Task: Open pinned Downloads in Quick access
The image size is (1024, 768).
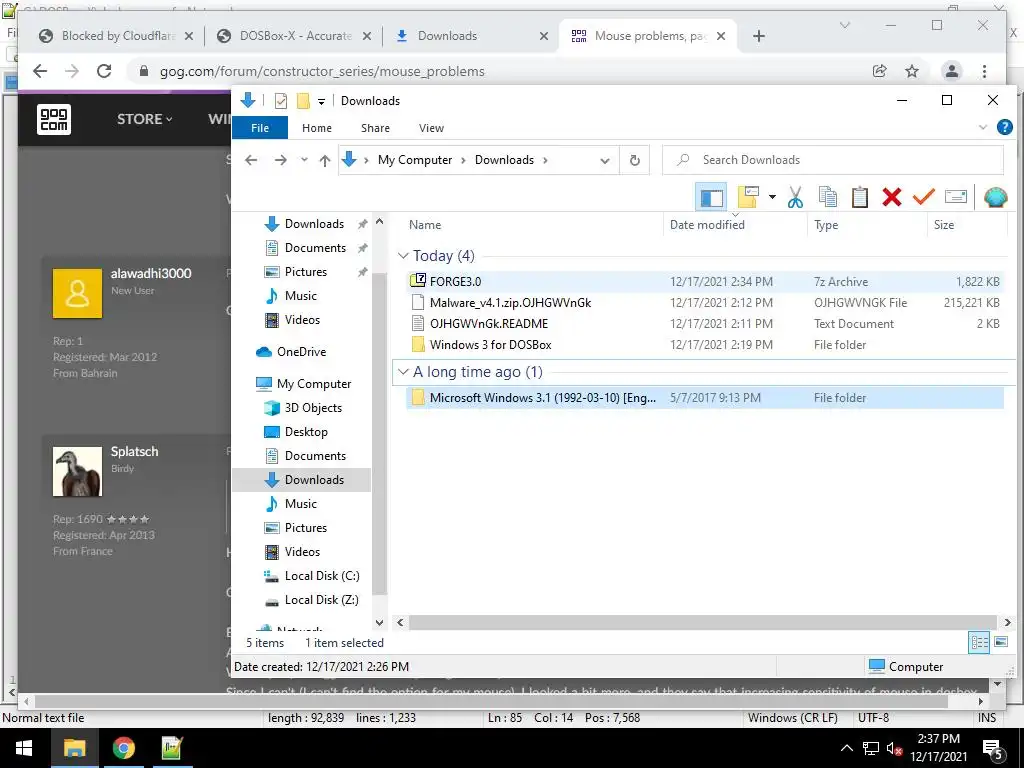Action: pos(314,224)
